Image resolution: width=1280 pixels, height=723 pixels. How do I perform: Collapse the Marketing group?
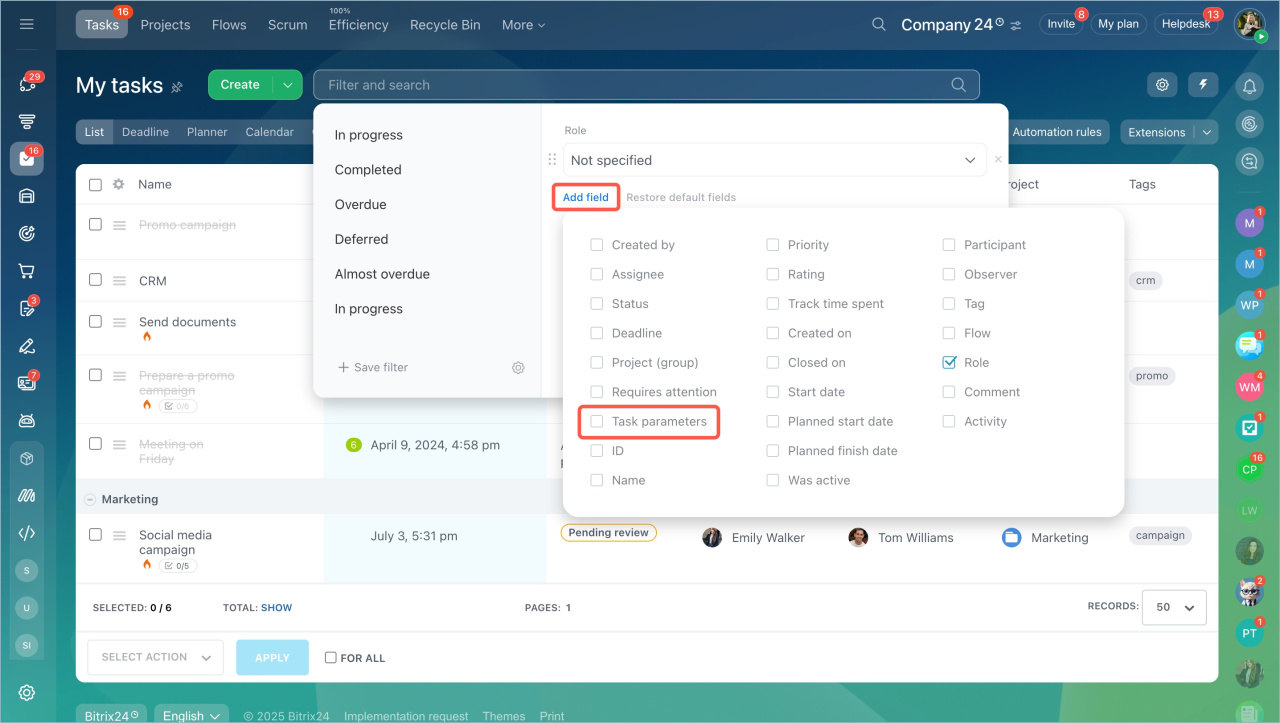tap(89, 499)
